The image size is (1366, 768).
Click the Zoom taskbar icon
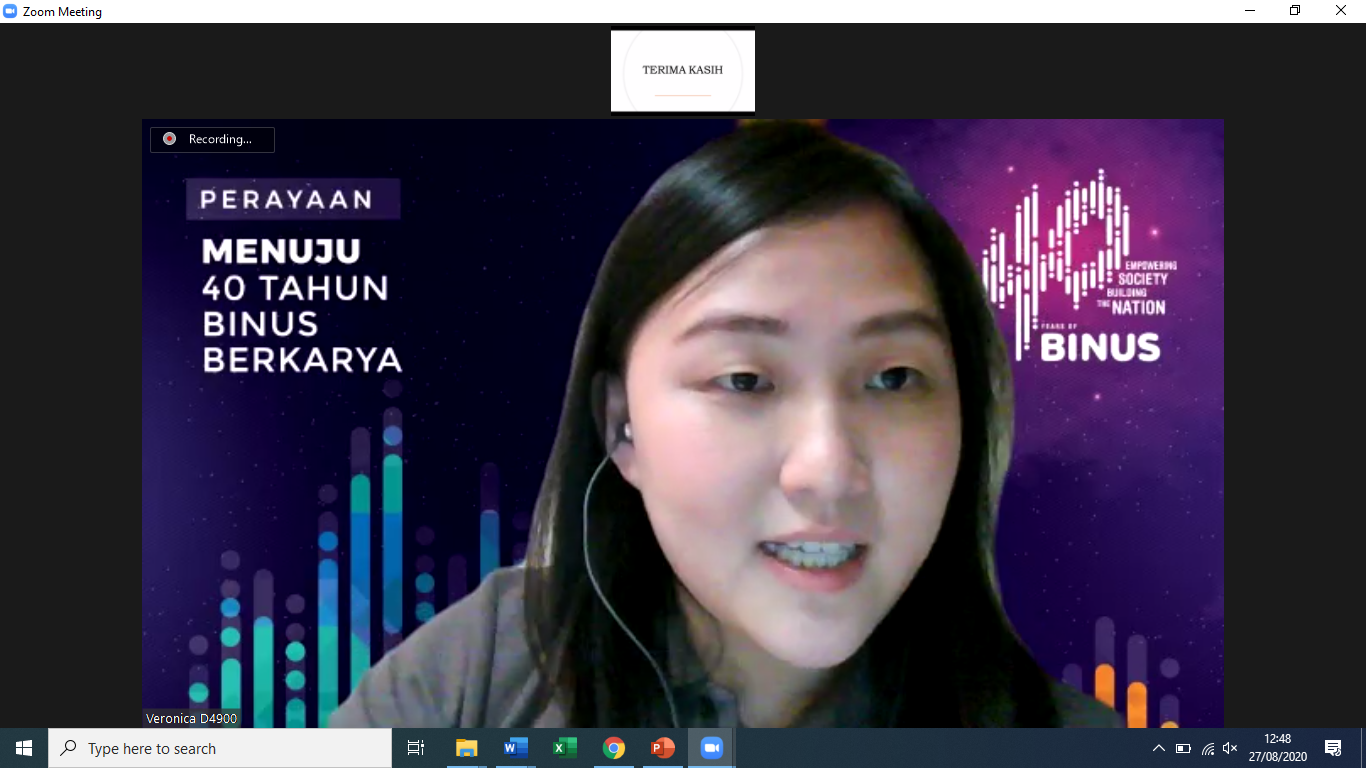[x=711, y=748]
